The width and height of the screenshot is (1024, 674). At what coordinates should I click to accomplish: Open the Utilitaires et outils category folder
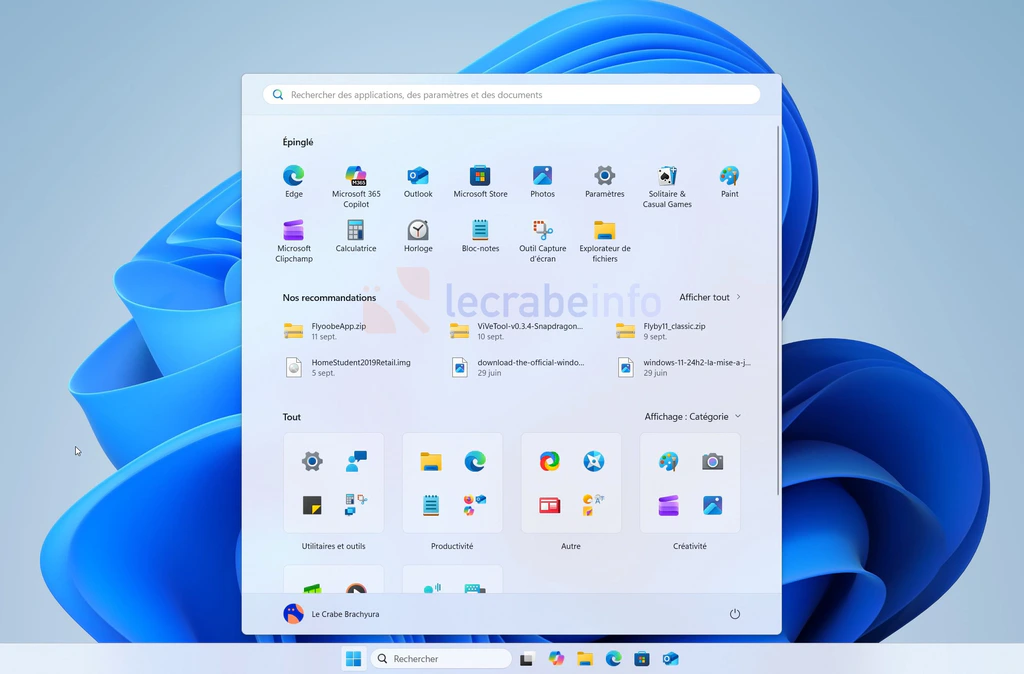pos(333,483)
